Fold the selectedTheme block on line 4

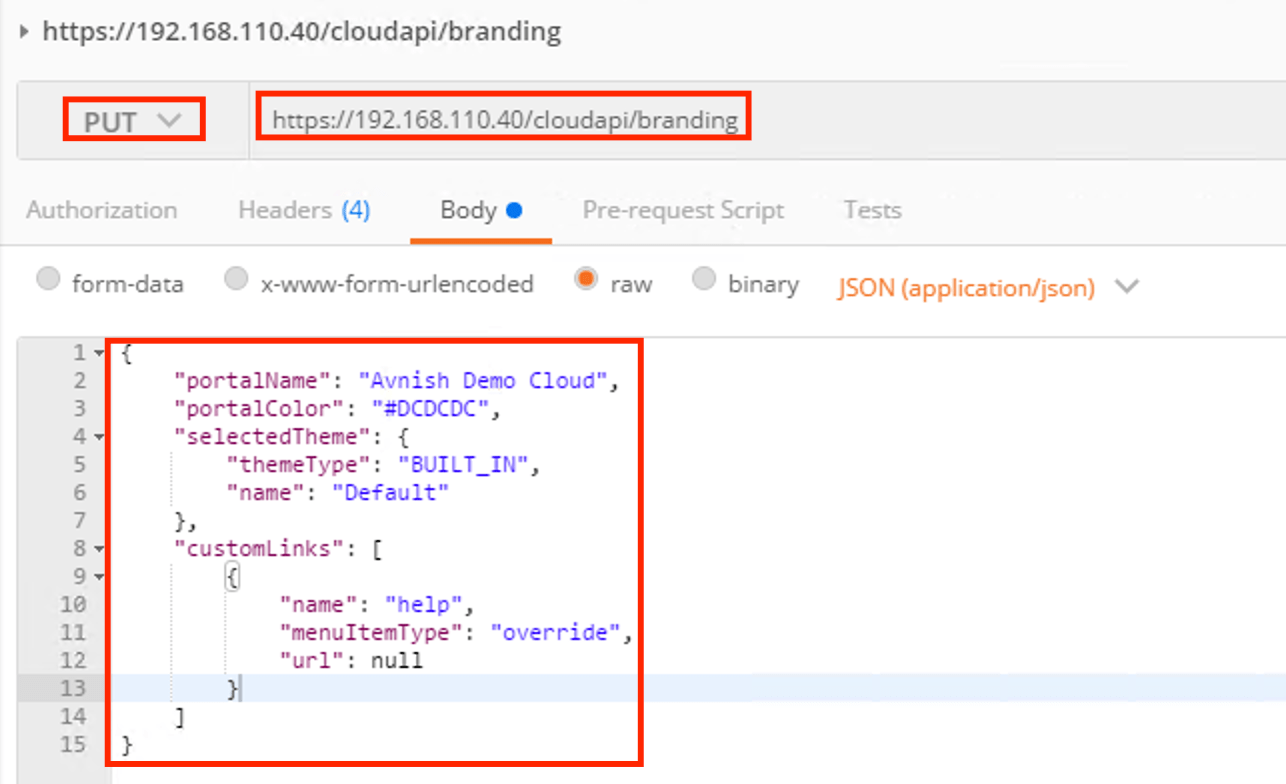click(98, 437)
